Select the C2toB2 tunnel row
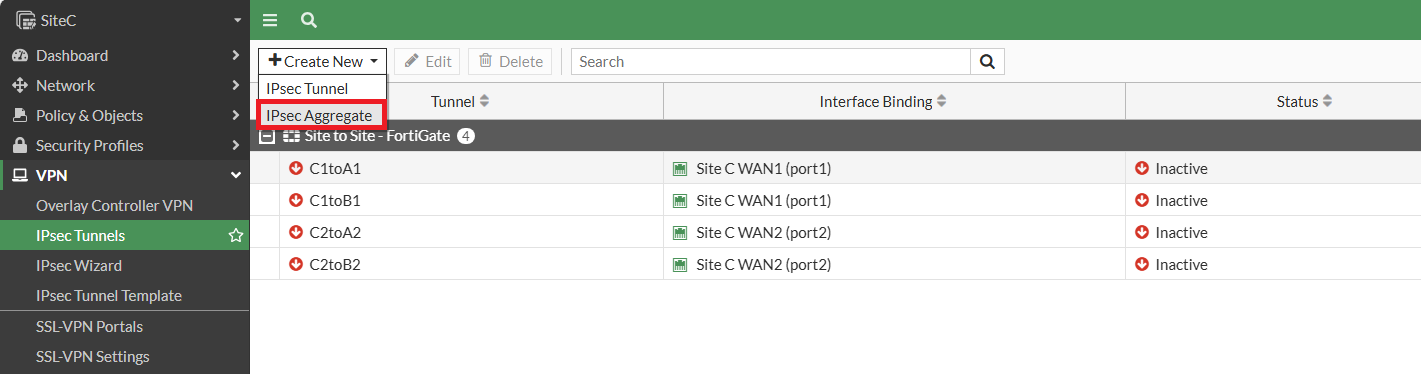Screen dimensions: 1421x374 pyautogui.click(x=835, y=264)
